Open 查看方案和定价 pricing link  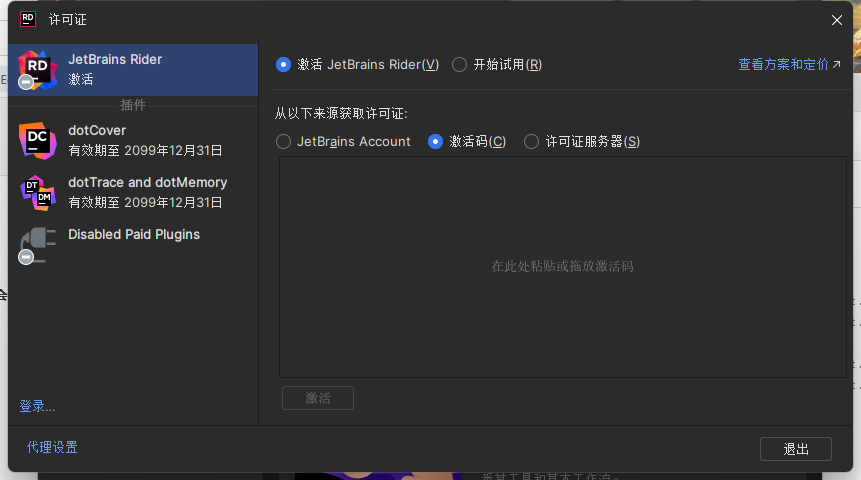pos(789,65)
